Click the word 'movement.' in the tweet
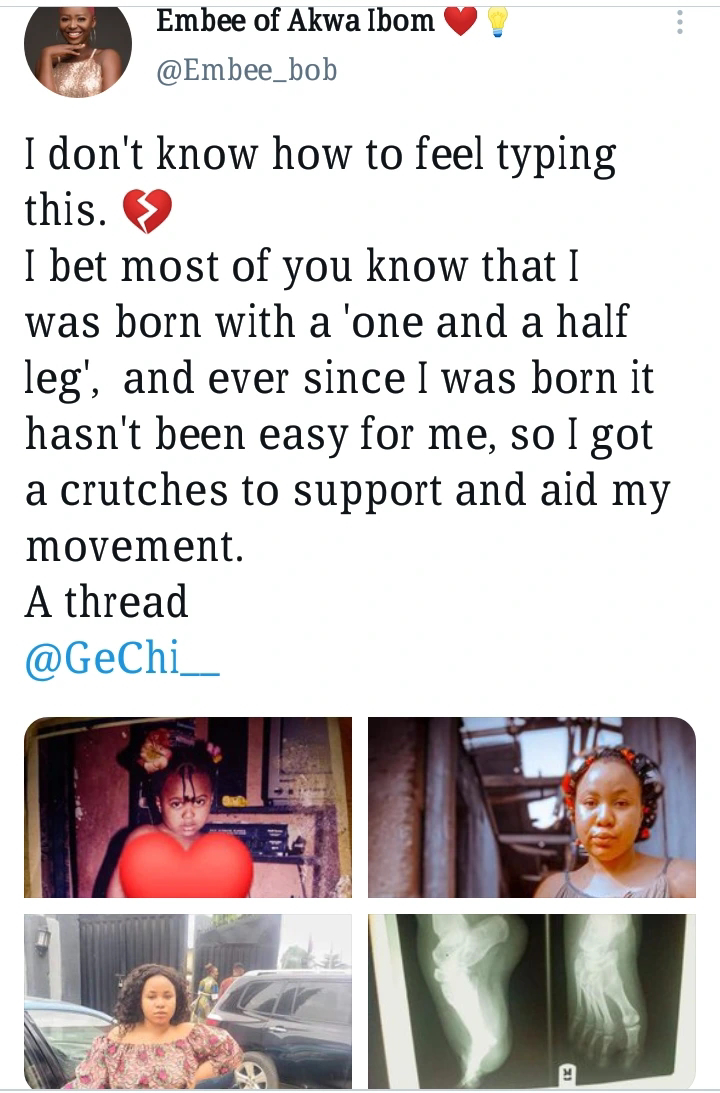This screenshot has width=720, height=1093. point(135,546)
